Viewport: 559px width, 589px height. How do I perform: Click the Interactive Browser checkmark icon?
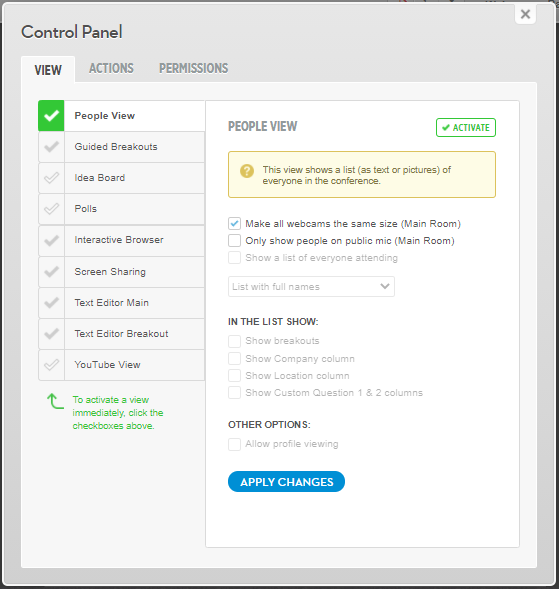tap(51, 240)
